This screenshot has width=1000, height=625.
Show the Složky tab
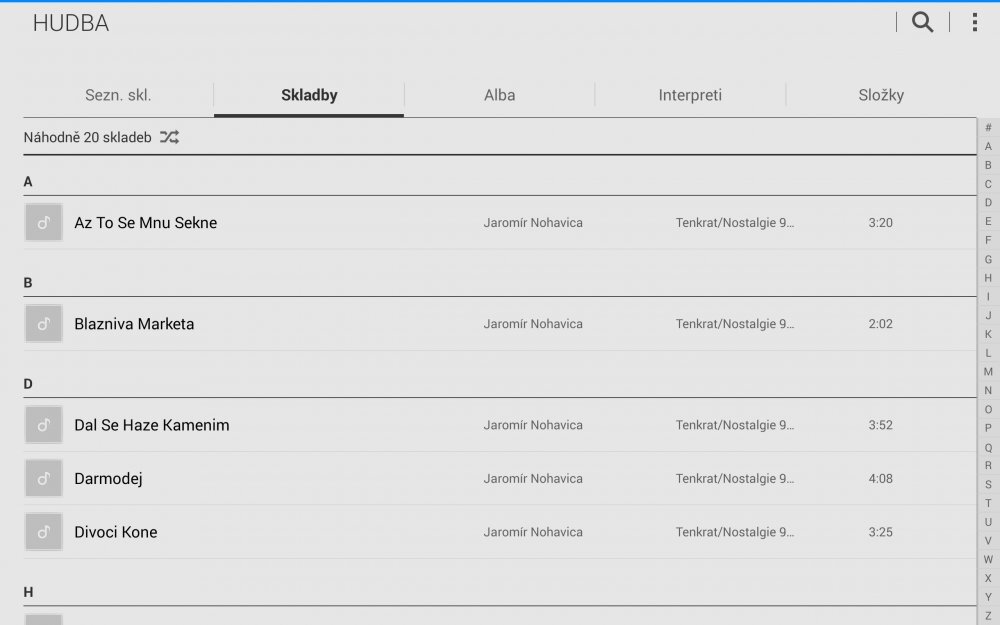(881, 96)
